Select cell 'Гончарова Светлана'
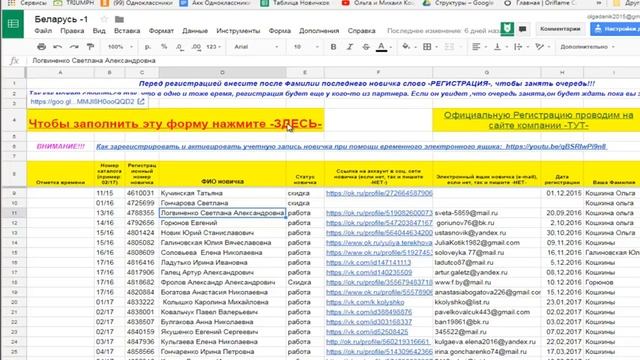 [222, 203]
